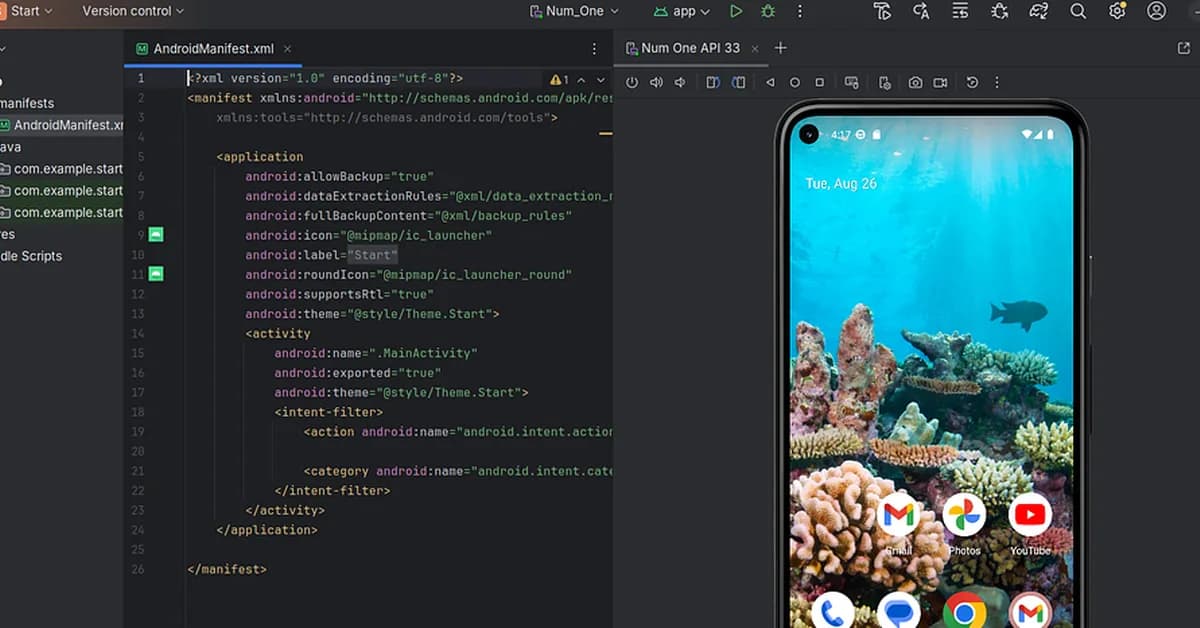Click the display mode icon in emulator toolbar
The height and width of the screenshot is (628, 1200).
pos(852,83)
